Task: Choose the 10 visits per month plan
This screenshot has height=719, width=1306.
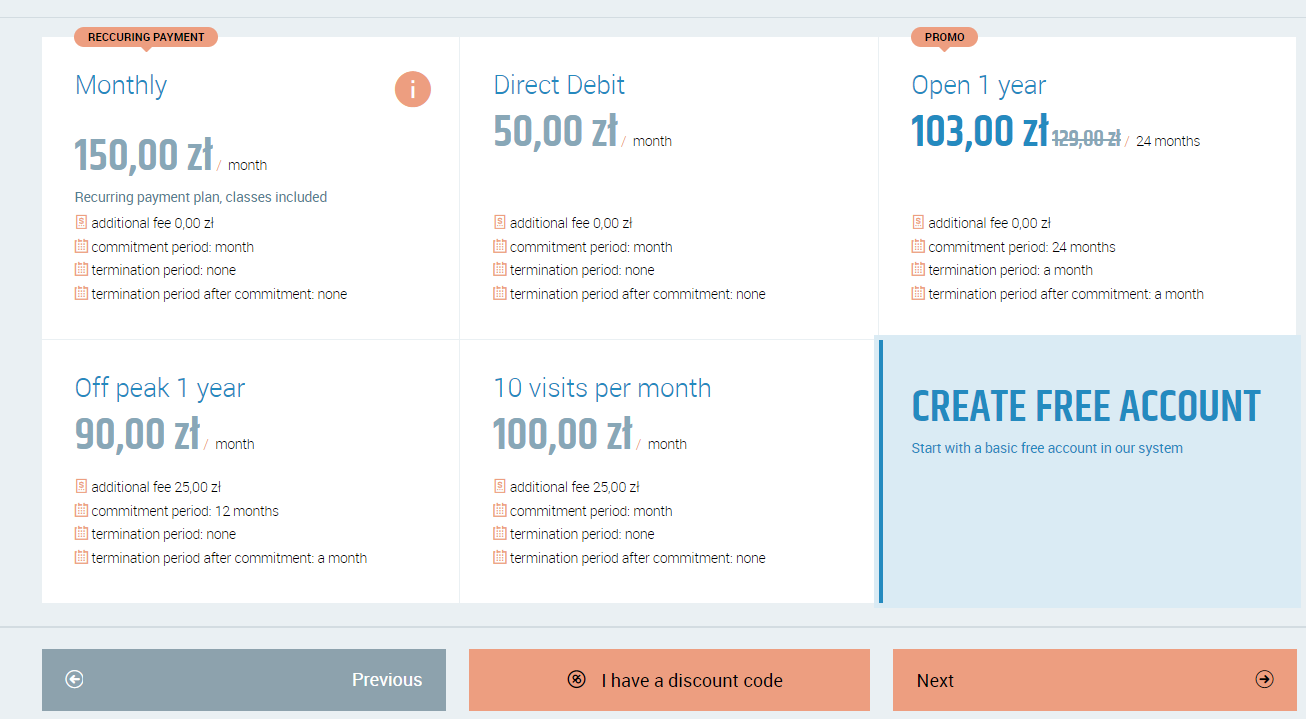Action: pos(602,388)
